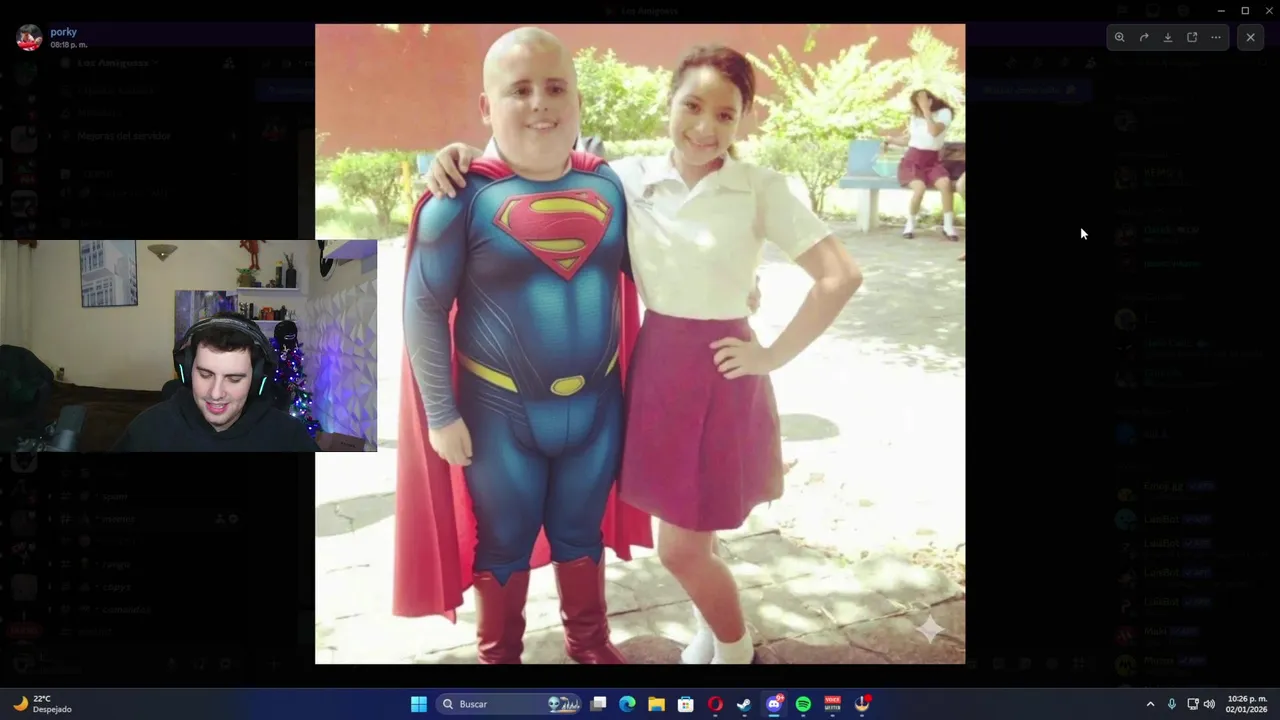Open the taskbar app with red badge
The width and height of the screenshot is (1280, 720).
point(862,704)
